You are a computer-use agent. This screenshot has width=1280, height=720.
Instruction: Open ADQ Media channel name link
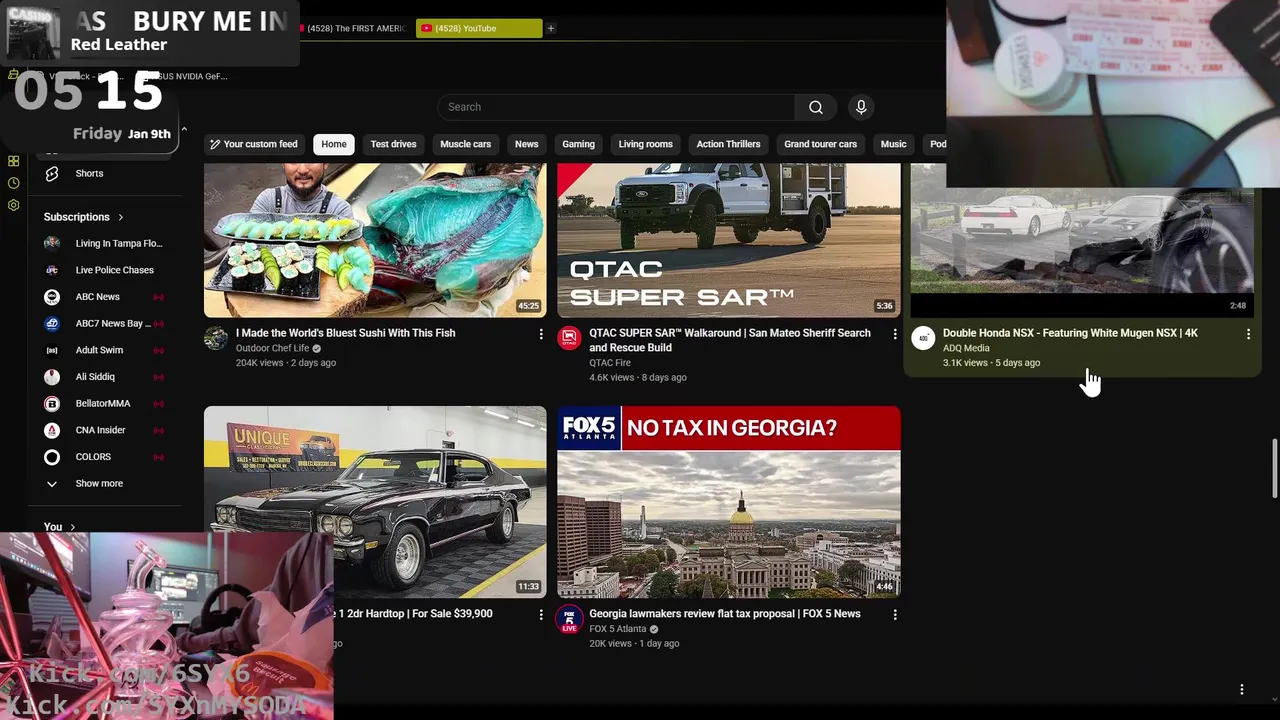(x=966, y=348)
